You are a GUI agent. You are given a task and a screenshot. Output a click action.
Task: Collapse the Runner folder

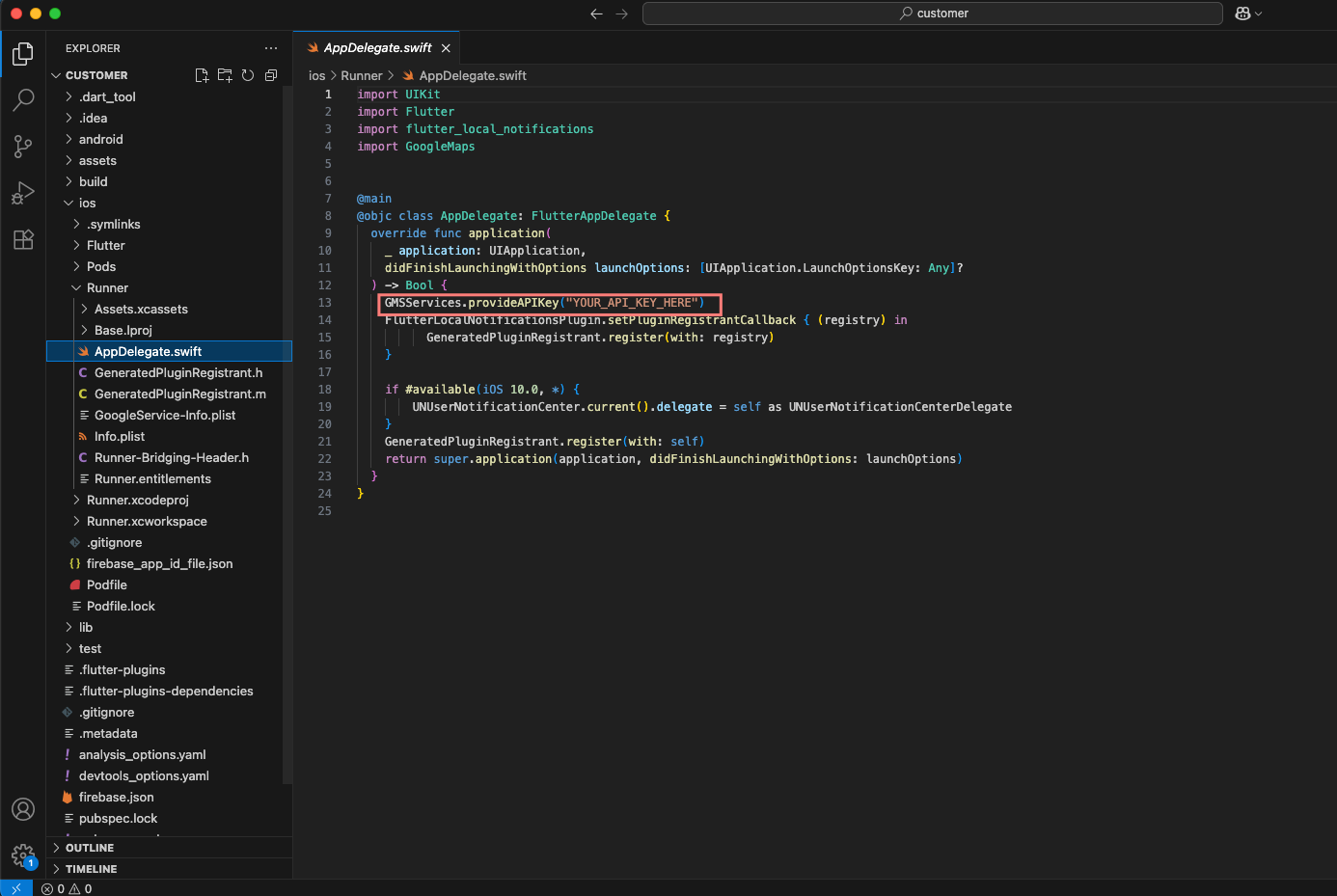(107, 288)
